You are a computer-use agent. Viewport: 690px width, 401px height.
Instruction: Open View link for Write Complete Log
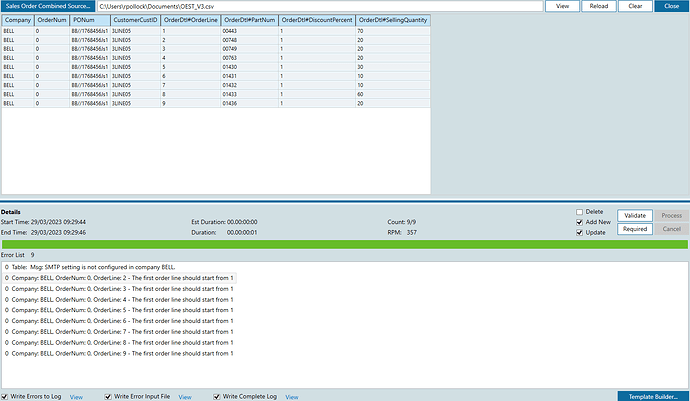coord(292,397)
